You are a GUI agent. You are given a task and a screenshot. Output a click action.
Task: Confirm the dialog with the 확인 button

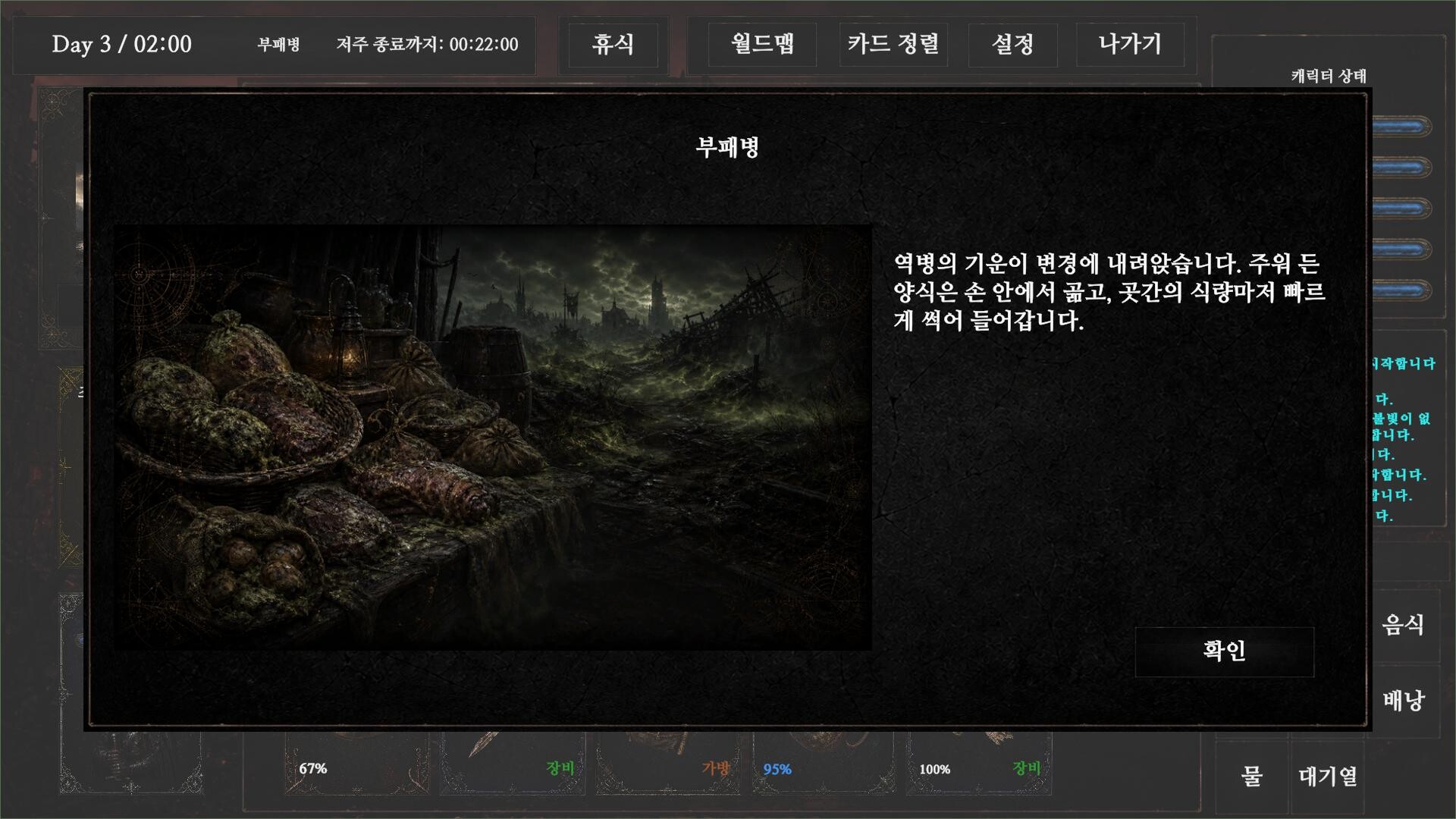pyautogui.click(x=1224, y=651)
